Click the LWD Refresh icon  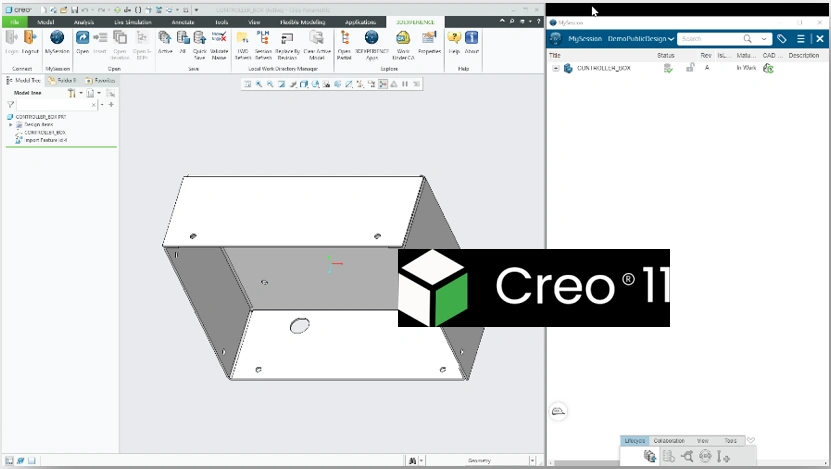pyautogui.click(x=243, y=38)
